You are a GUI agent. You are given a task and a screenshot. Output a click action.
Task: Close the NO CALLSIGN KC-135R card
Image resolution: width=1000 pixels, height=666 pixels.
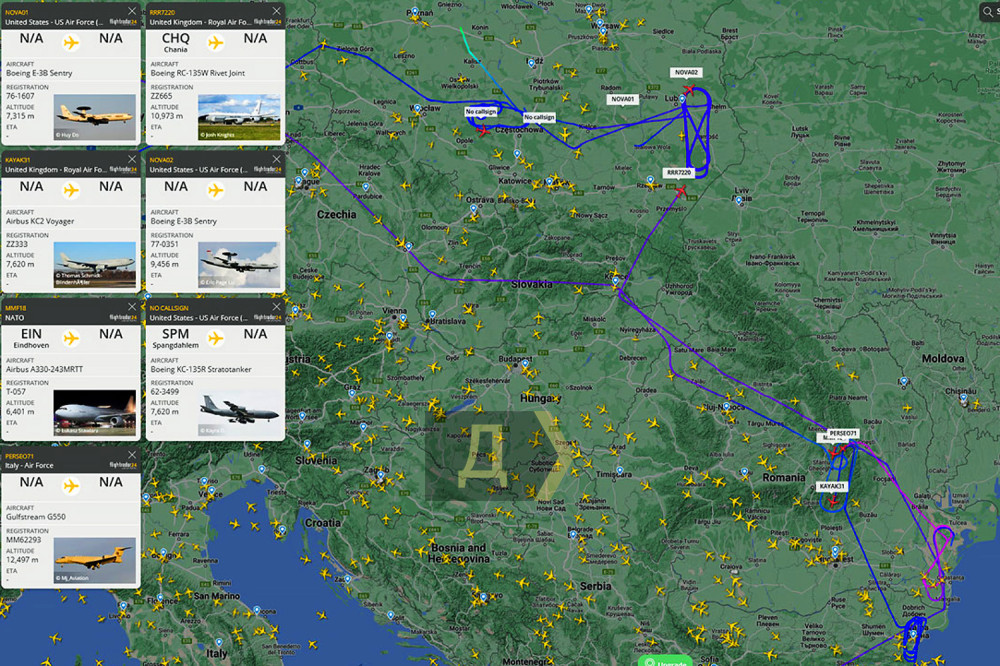click(x=277, y=308)
